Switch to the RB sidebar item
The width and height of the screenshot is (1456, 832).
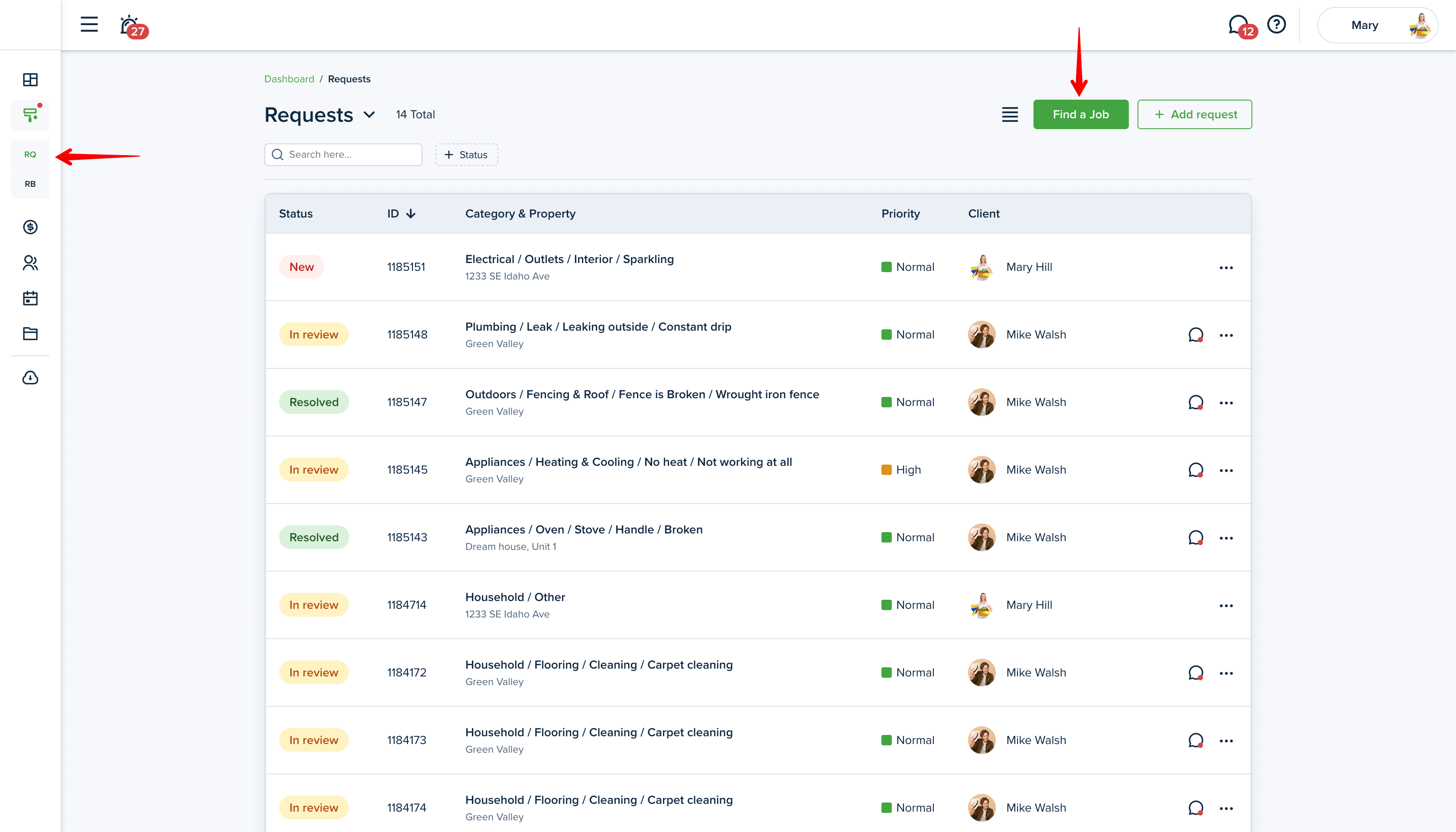coord(30,184)
